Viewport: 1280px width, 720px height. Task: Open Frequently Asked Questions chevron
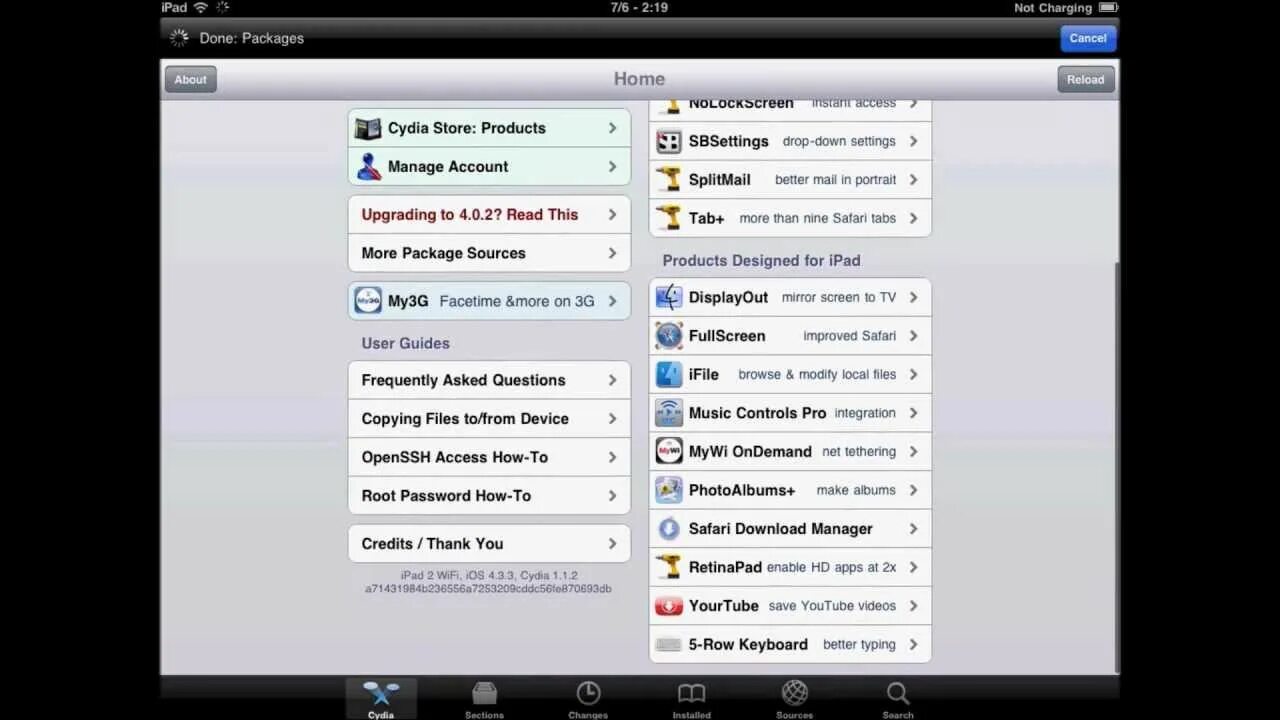(x=612, y=380)
